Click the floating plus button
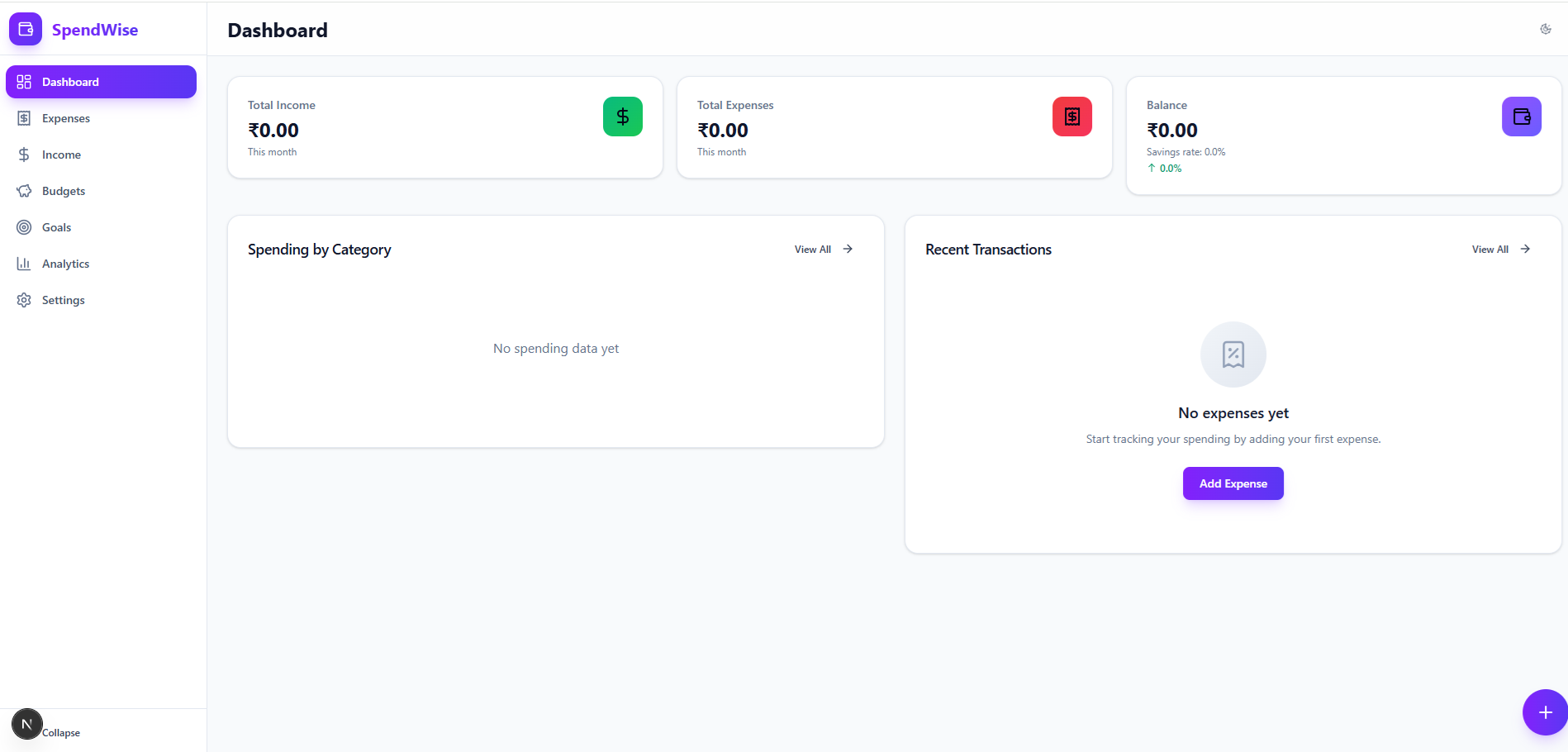The width and height of the screenshot is (1568, 752). click(1546, 712)
